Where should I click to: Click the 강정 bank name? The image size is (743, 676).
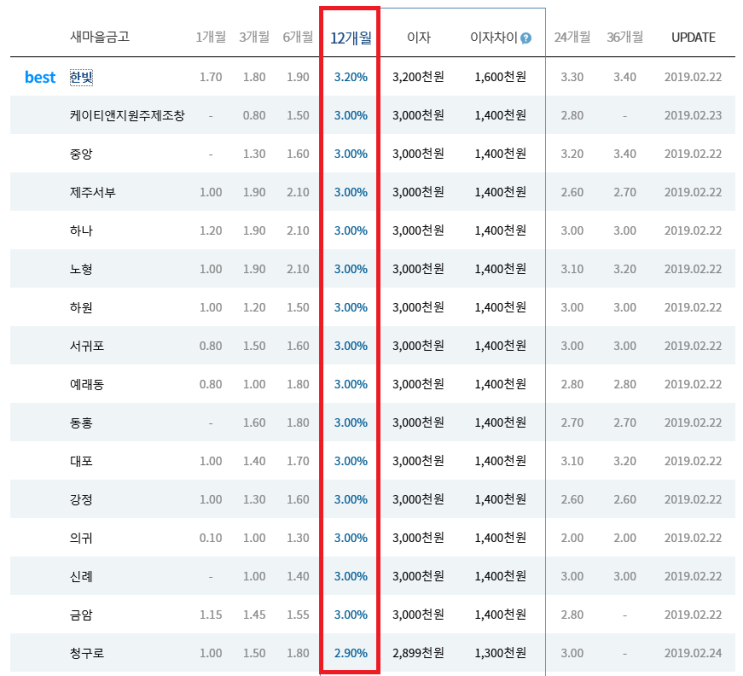[x=81, y=499]
